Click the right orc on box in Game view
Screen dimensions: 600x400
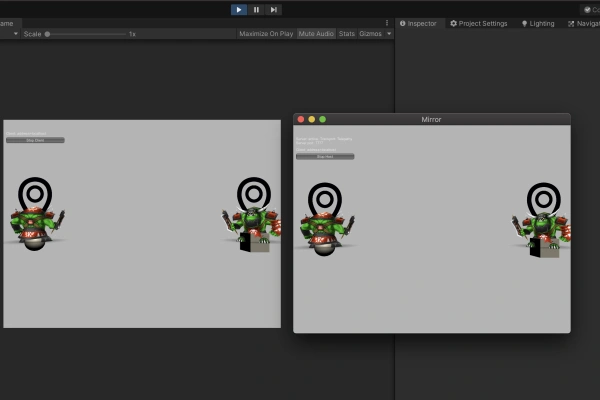(x=252, y=229)
